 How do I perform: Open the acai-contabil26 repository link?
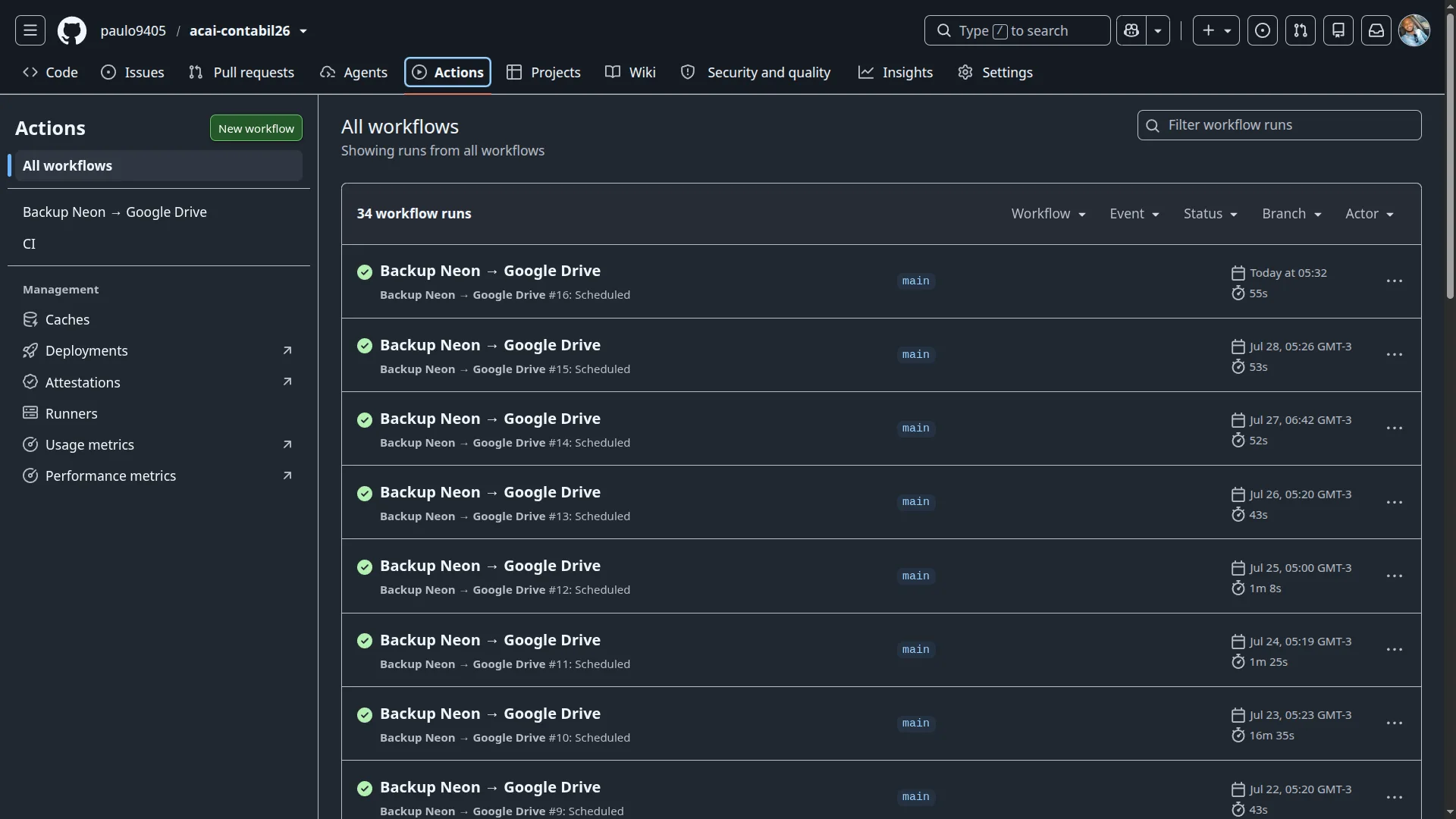tap(240, 31)
